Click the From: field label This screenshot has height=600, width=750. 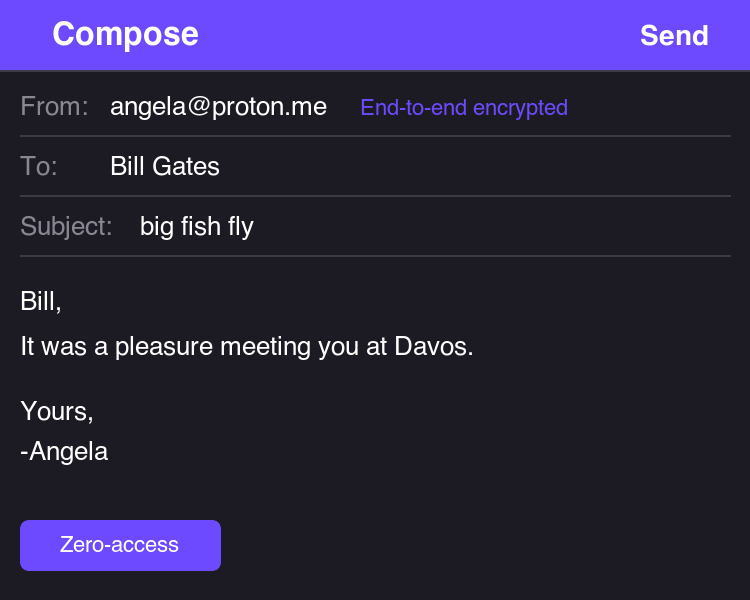click(54, 106)
